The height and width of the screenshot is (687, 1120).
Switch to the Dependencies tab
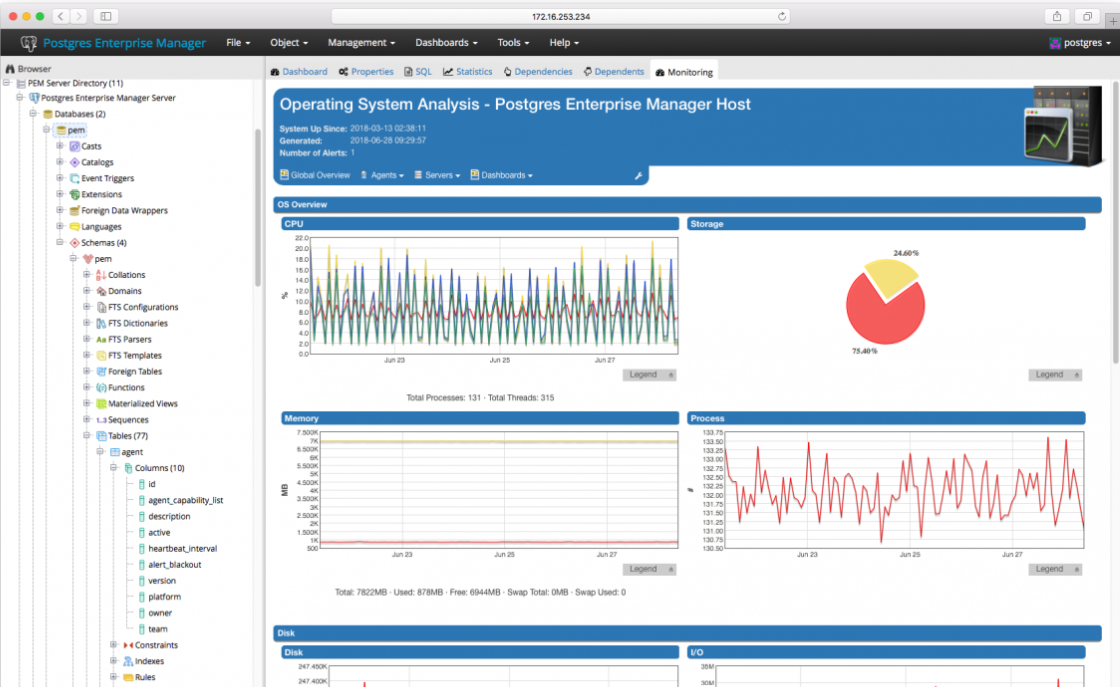click(538, 72)
